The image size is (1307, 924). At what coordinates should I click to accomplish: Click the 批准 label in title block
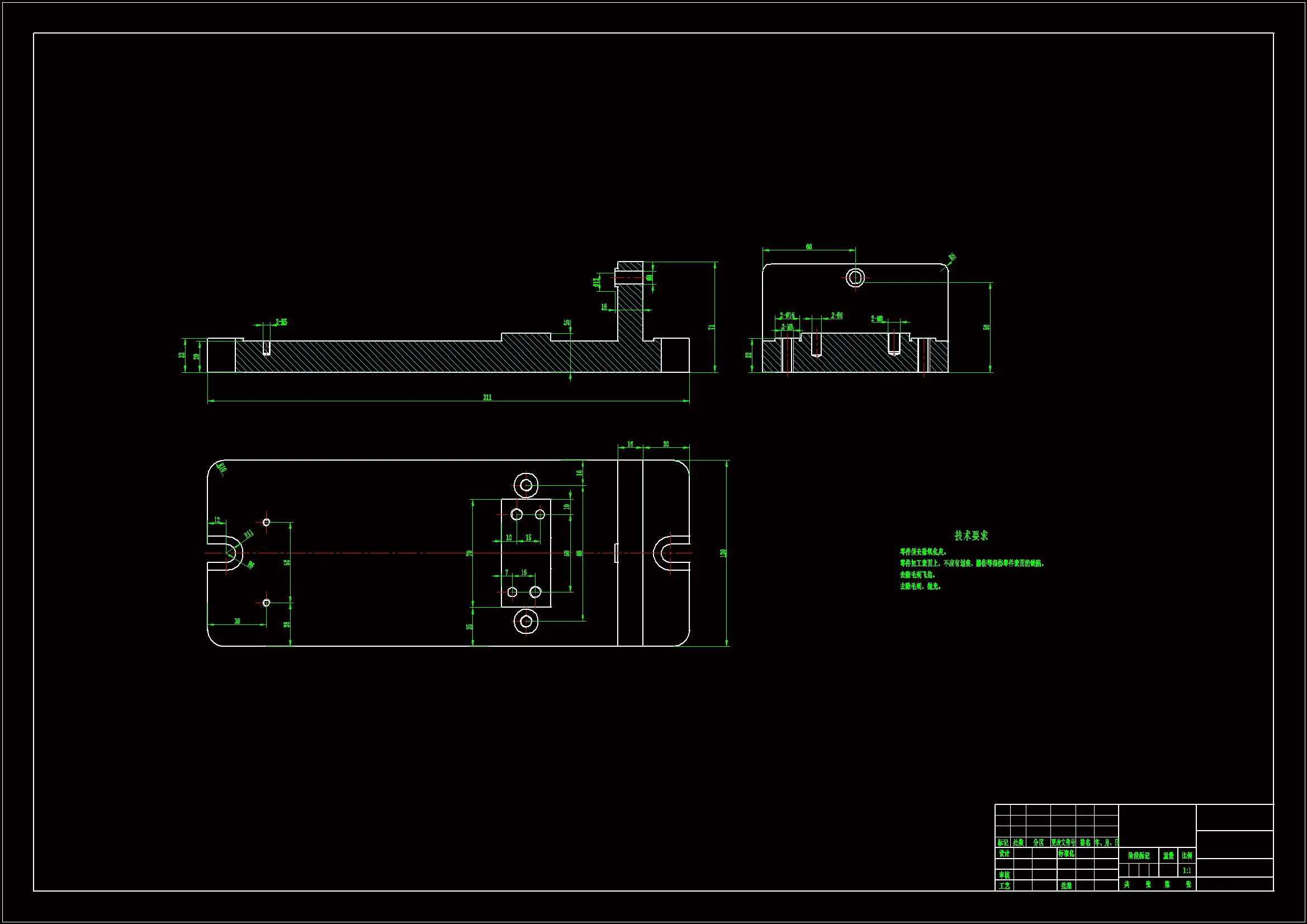tap(1066, 886)
